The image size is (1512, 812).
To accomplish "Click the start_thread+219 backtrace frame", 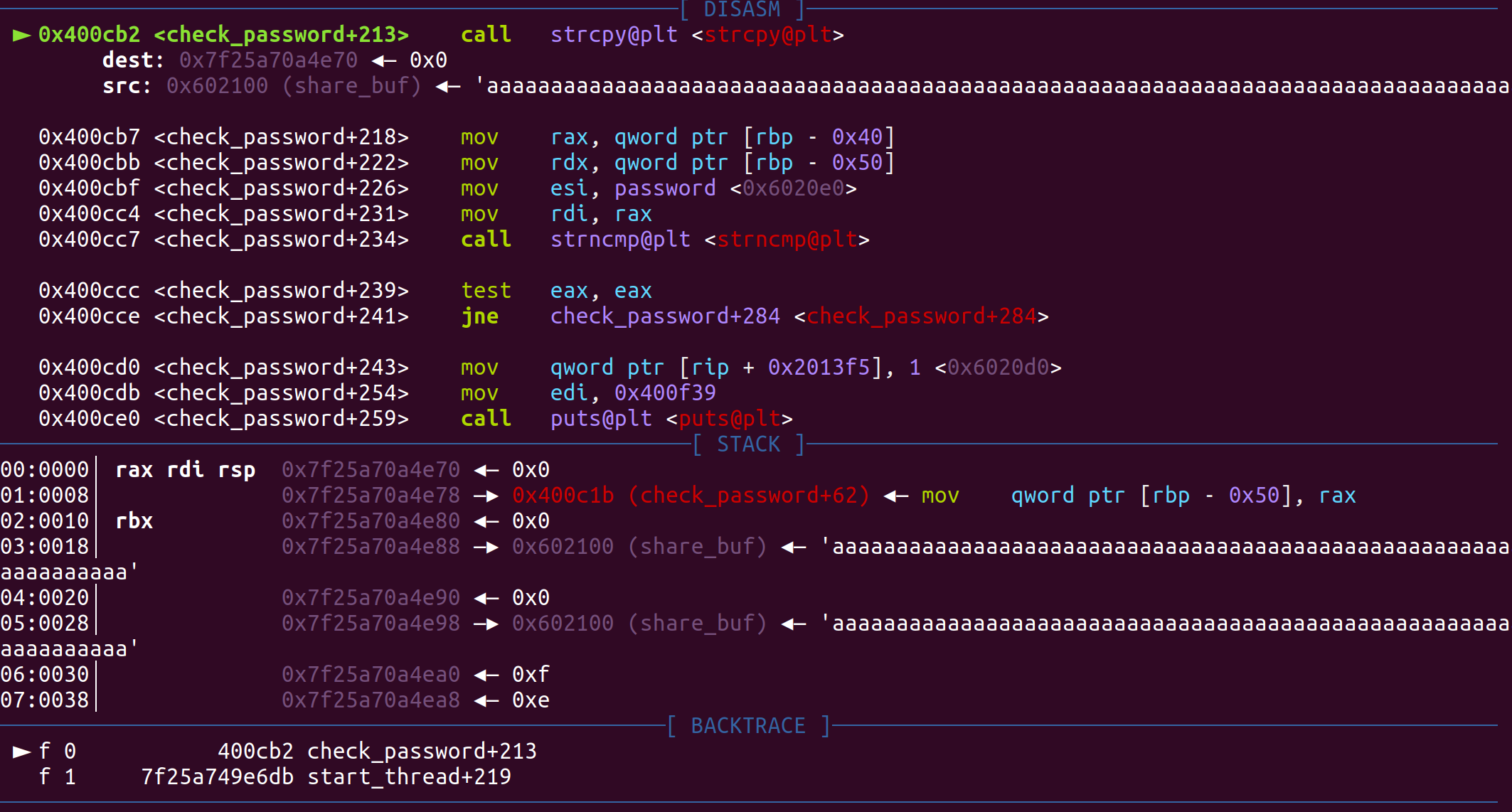I will click(x=409, y=777).
